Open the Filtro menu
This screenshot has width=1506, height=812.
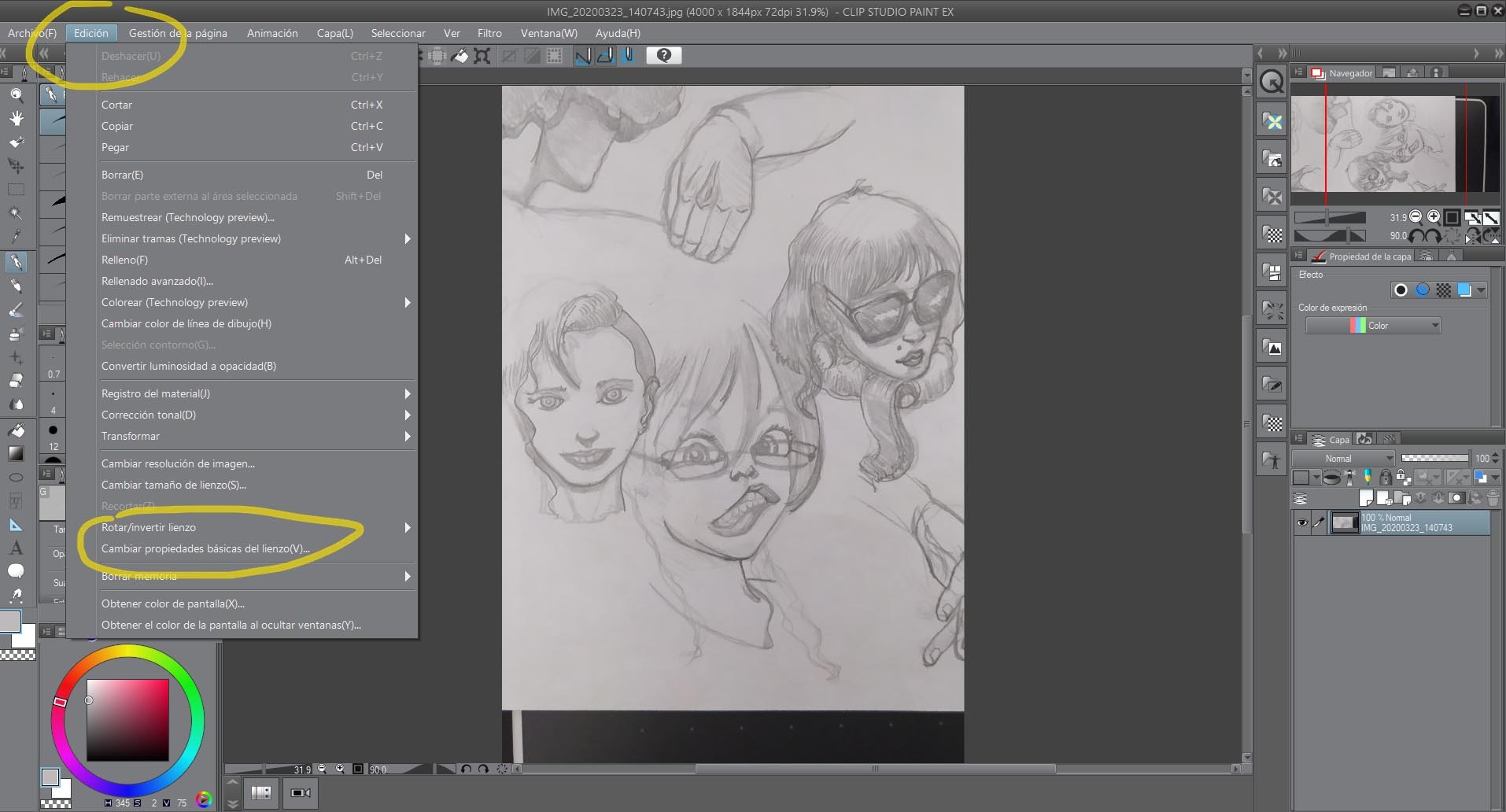[x=489, y=33]
